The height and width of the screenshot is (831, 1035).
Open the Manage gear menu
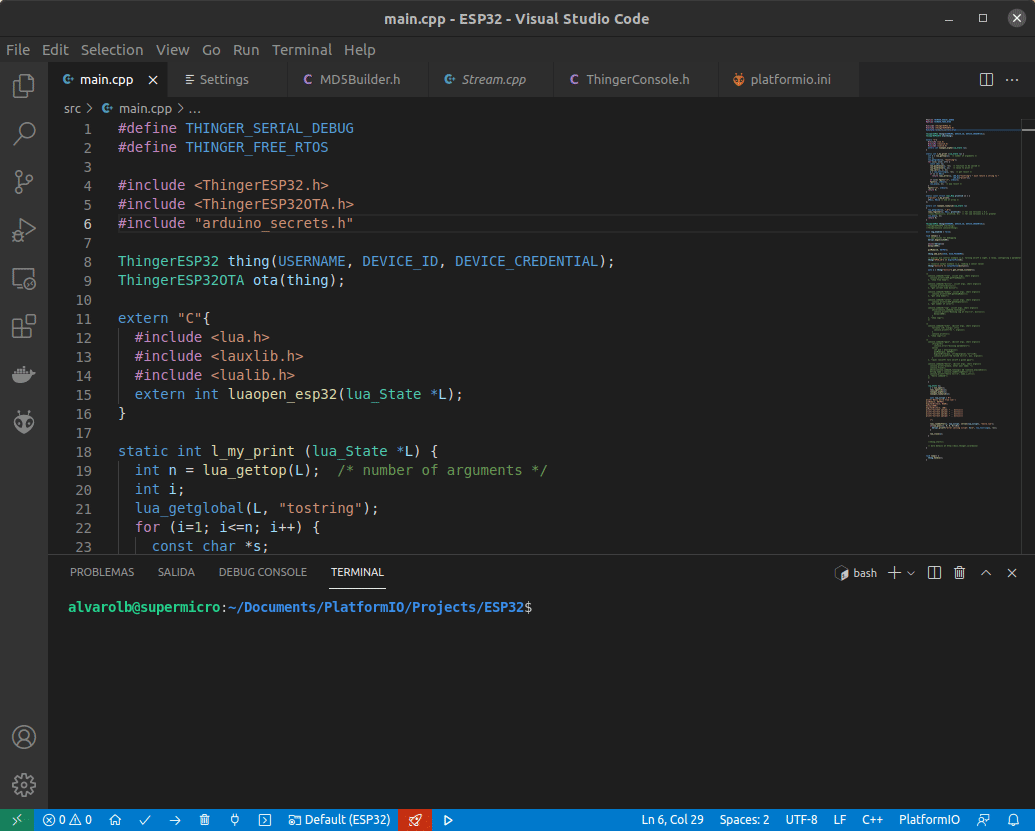tap(24, 785)
